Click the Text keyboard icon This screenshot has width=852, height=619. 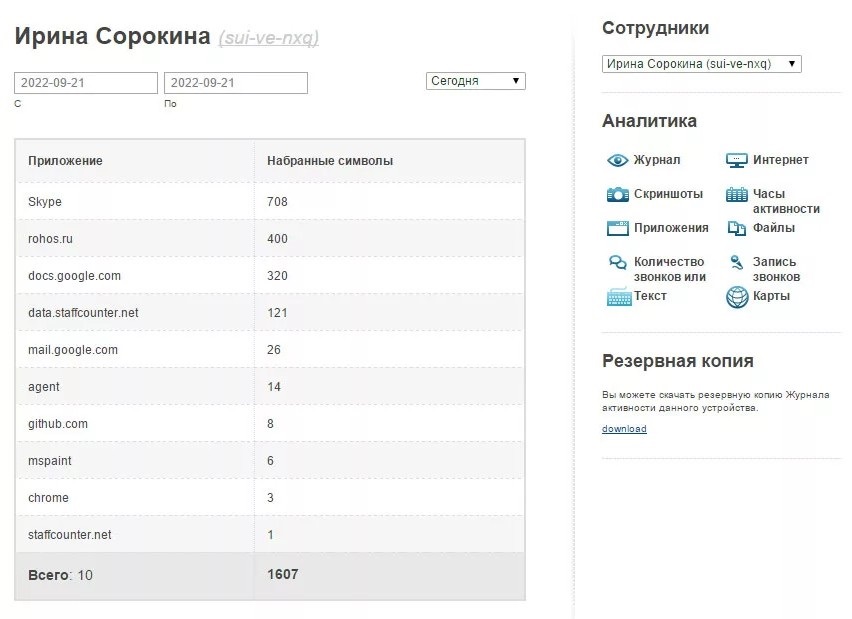618,297
